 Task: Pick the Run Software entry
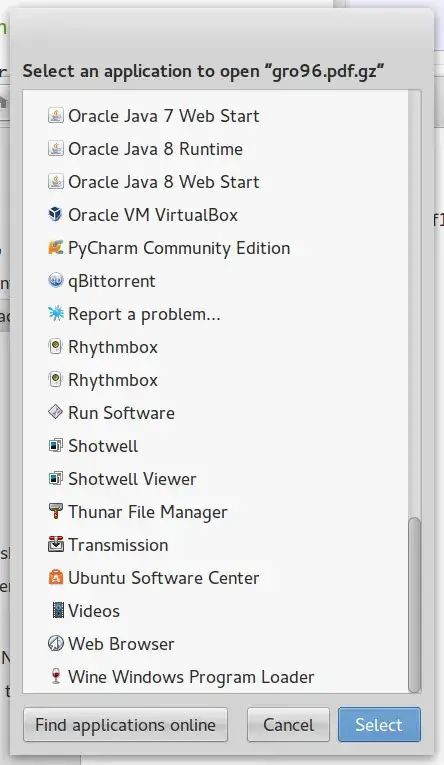point(215,413)
